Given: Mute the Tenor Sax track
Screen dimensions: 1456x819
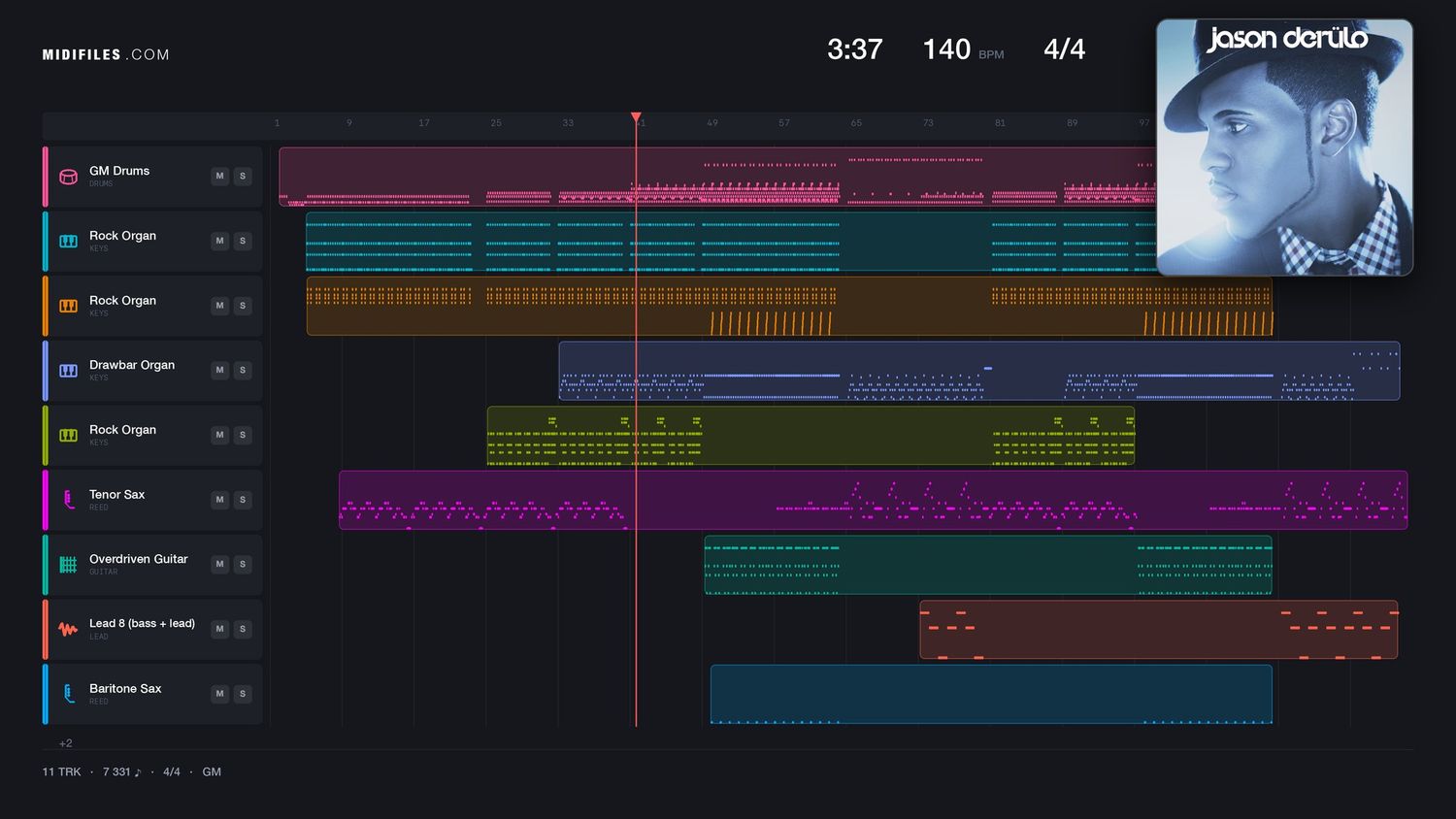Looking at the screenshot, I should tap(220, 500).
